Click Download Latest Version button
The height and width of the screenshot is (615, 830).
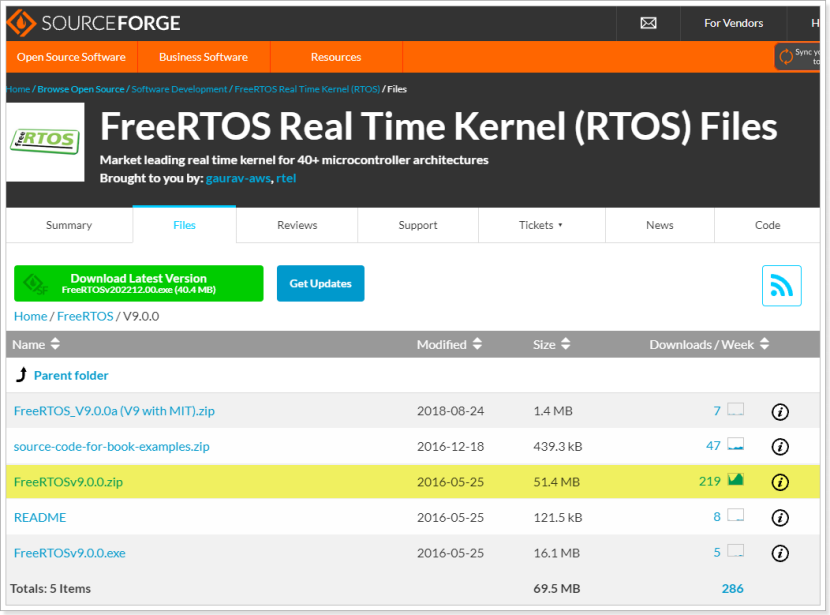(x=139, y=283)
